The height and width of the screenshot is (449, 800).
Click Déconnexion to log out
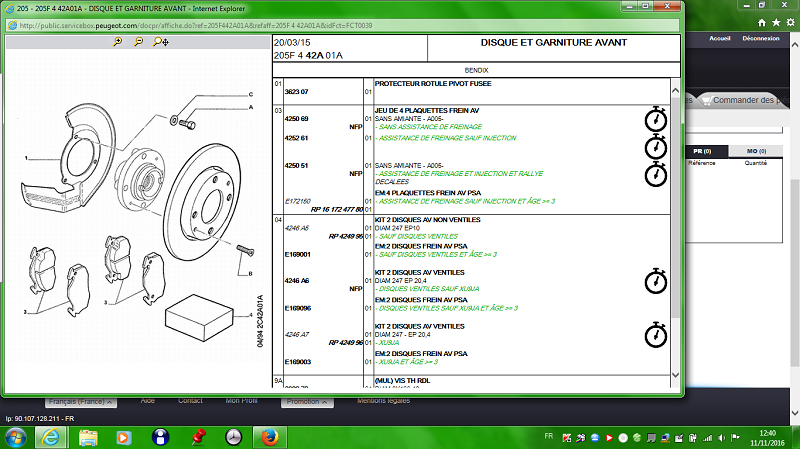[x=761, y=38]
